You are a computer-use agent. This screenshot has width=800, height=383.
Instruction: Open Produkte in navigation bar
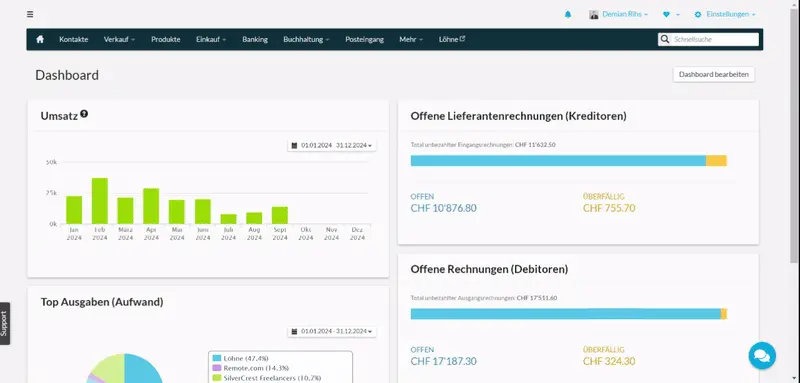point(165,39)
